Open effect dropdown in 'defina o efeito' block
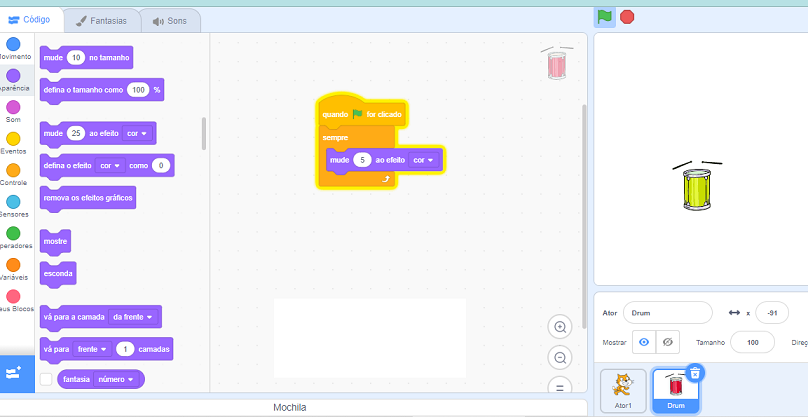The height and width of the screenshot is (417, 808). click(x=110, y=165)
